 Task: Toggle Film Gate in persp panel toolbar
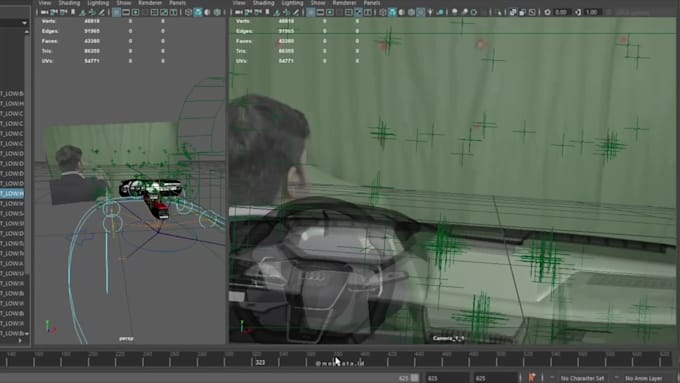126,12
